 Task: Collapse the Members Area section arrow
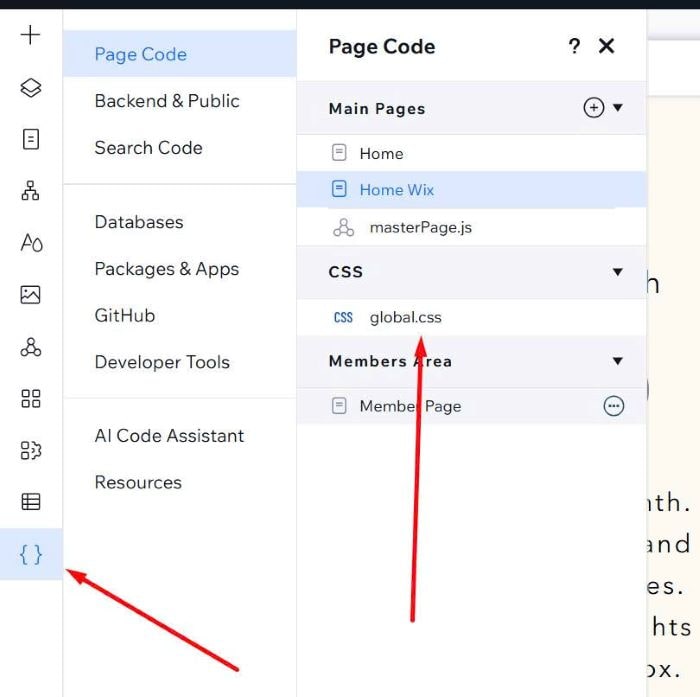click(618, 361)
